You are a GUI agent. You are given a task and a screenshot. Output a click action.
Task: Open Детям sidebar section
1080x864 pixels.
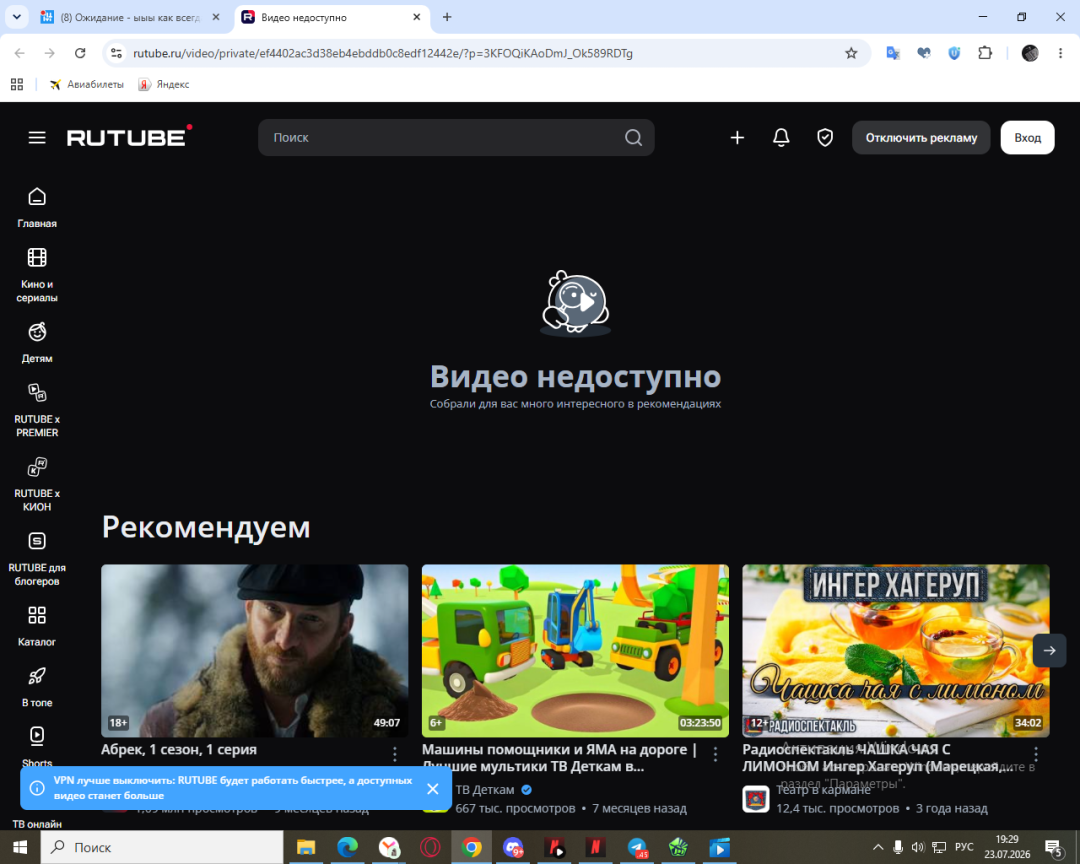click(37, 343)
